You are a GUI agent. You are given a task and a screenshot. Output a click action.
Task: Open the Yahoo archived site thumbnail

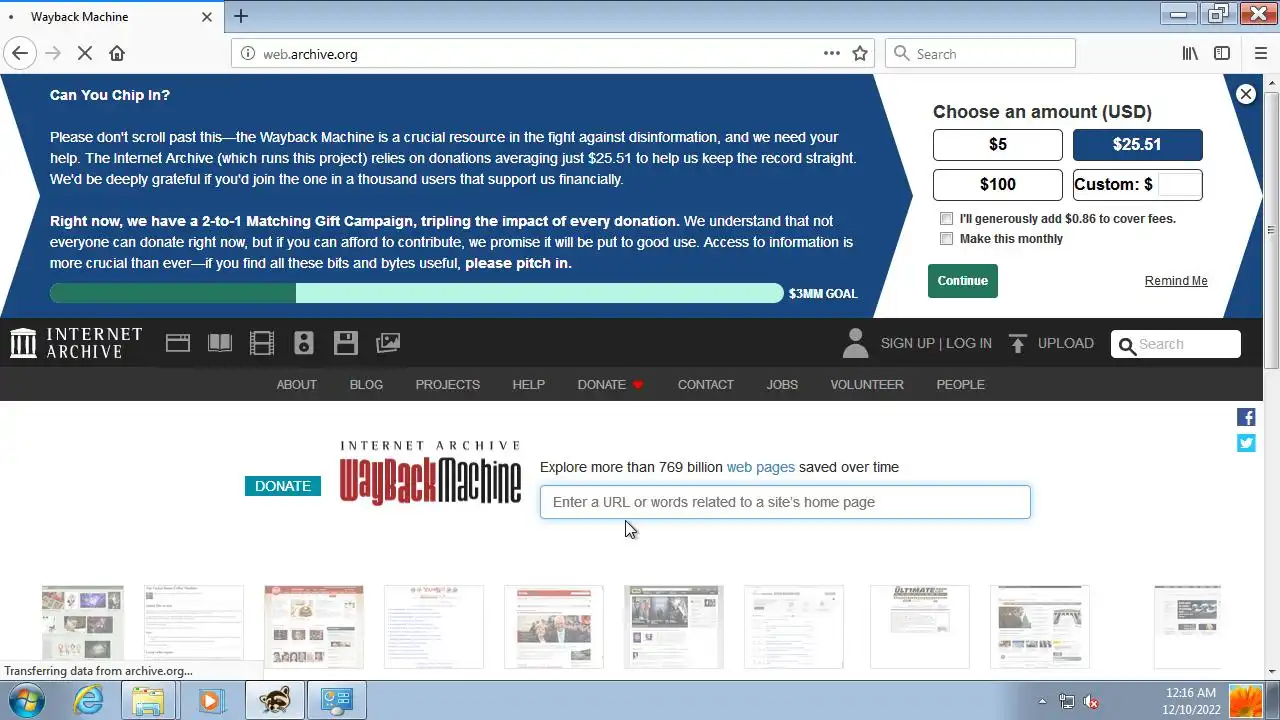click(x=434, y=627)
